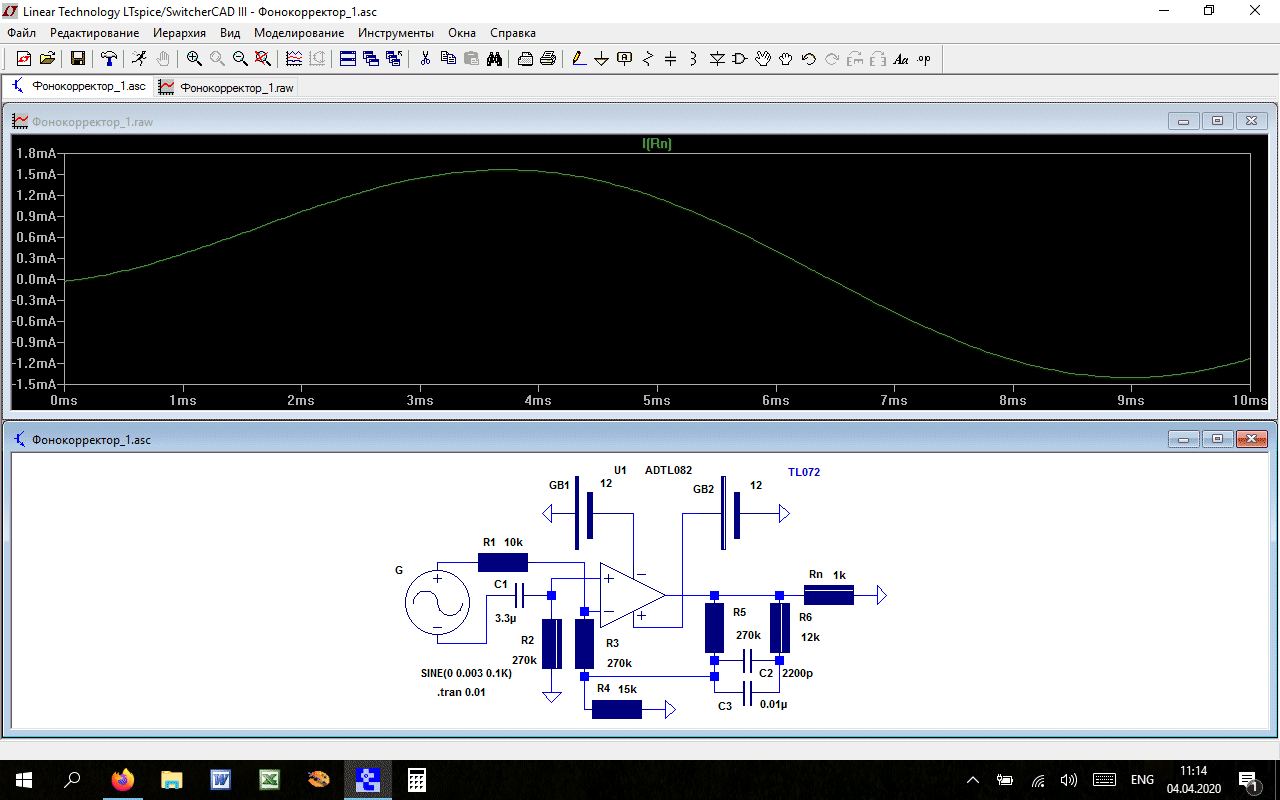
Task: Select the Capacitor component tool
Action: [x=670, y=59]
